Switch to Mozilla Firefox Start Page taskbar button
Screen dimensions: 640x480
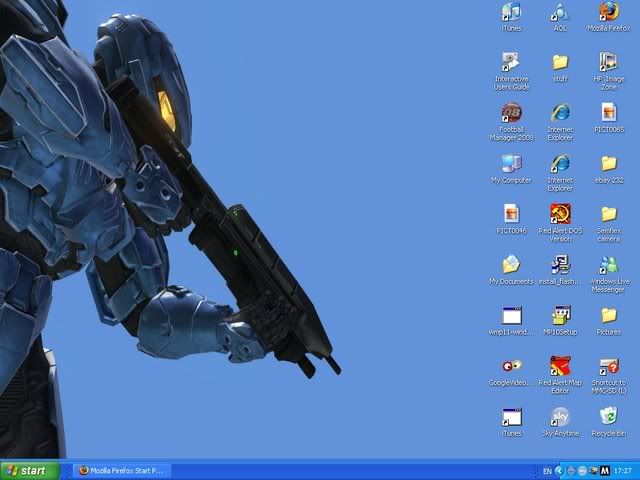(x=122, y=471)
